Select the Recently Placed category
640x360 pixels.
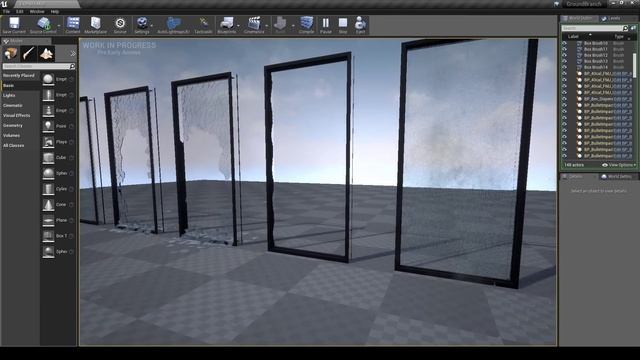coord(20,76)
